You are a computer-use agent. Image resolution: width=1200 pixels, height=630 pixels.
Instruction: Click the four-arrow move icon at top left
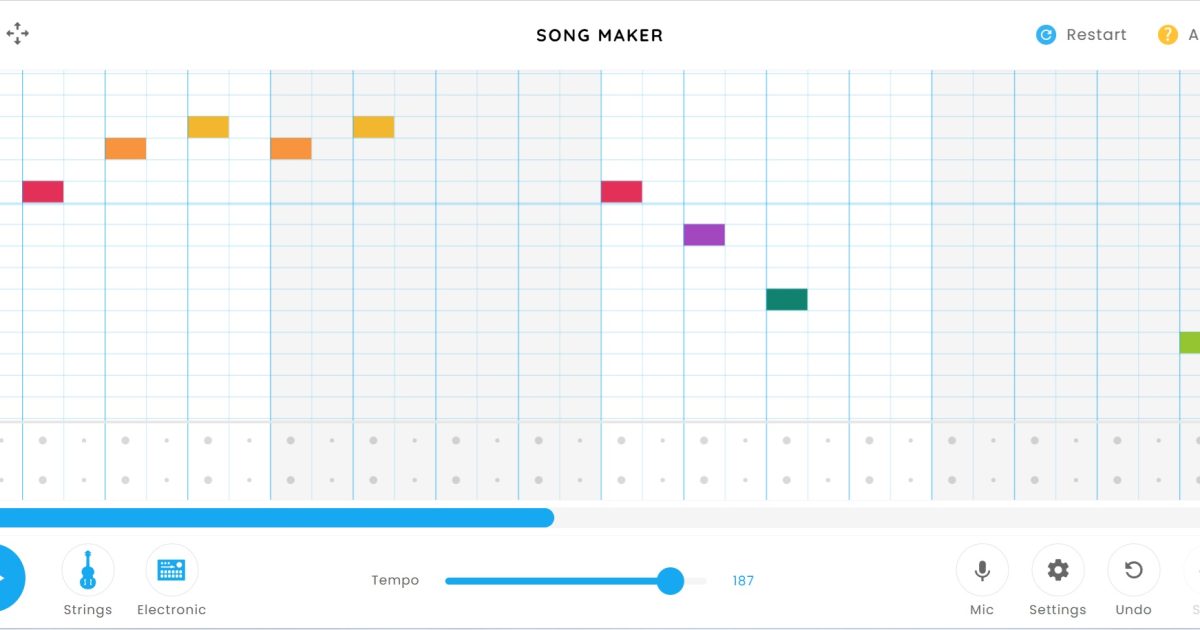coord(18,34)
